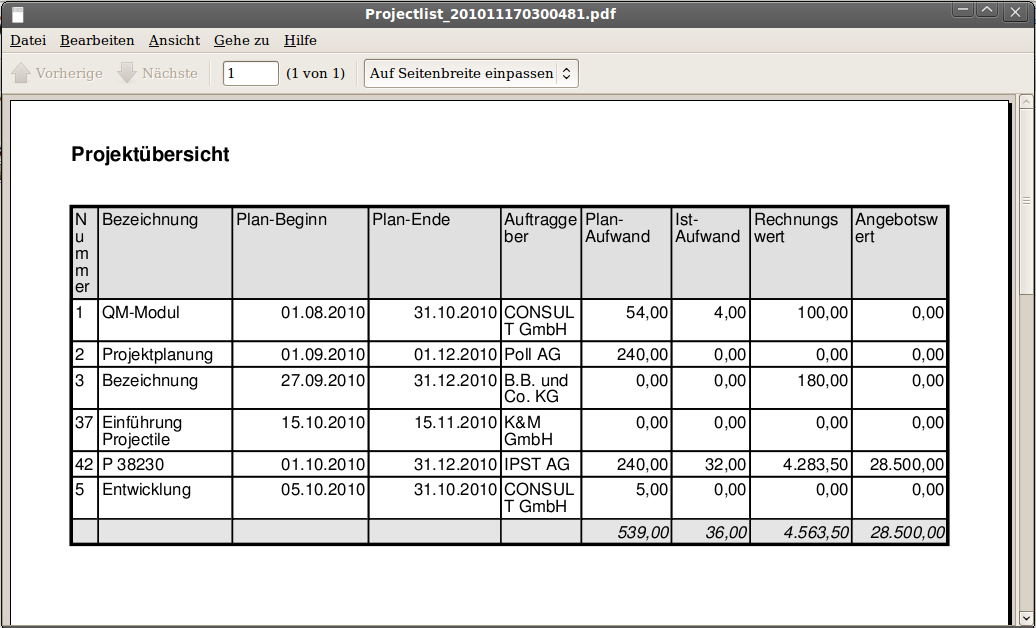Click the 'QM-Modul' cell in table
1036x628 pixels.
(x=141, y=312)
